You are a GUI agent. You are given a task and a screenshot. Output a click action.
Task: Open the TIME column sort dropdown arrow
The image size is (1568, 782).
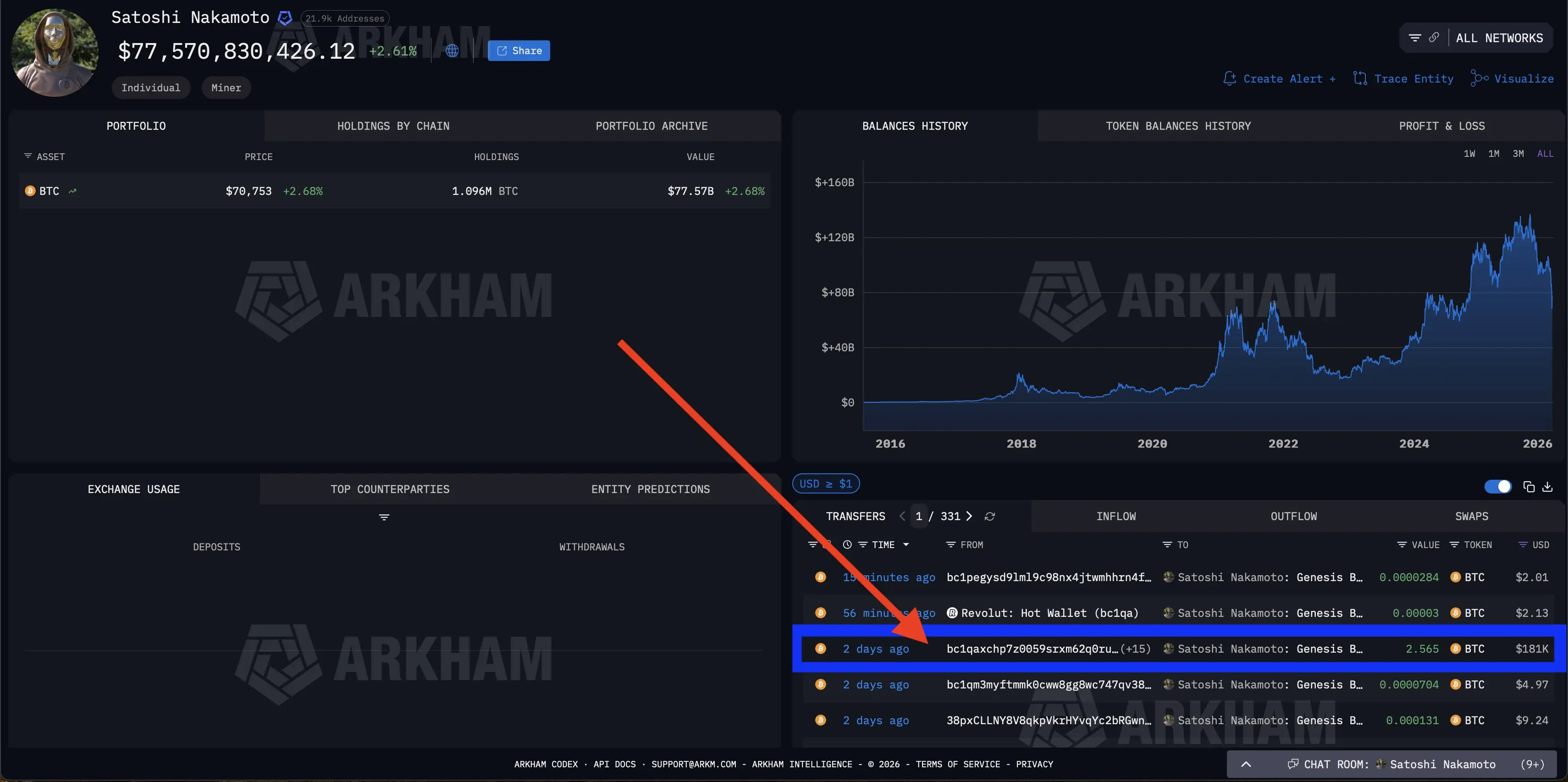point(906,544)
